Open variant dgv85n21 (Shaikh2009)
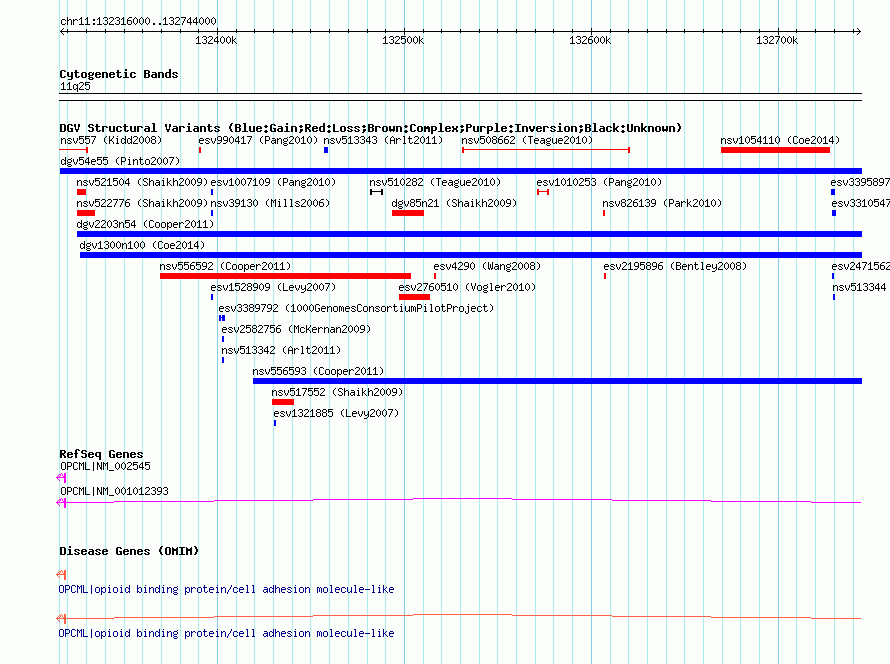The height and width of the screenshot is (664, 890). [454, 203]
